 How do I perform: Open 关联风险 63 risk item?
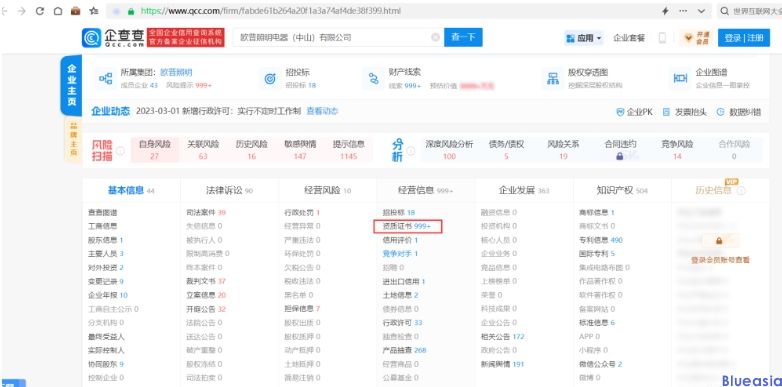coord(203,150)
